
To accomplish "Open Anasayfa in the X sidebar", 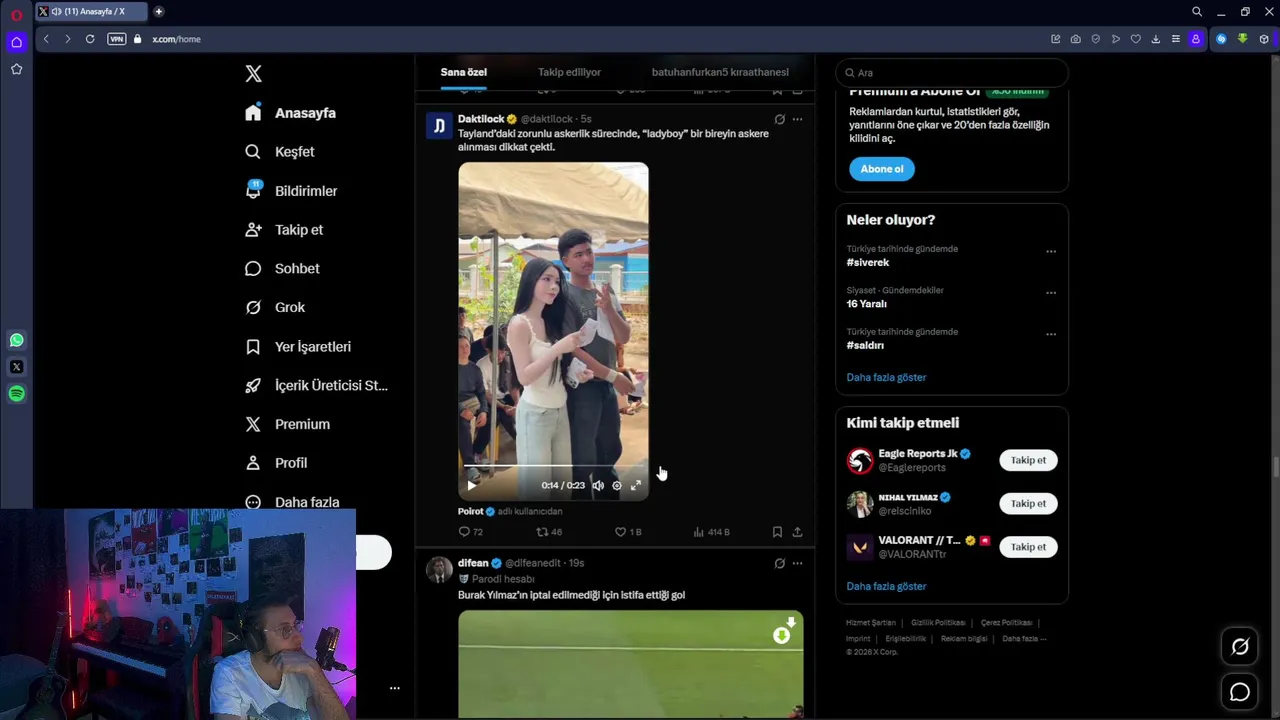I will coord(291,113).
